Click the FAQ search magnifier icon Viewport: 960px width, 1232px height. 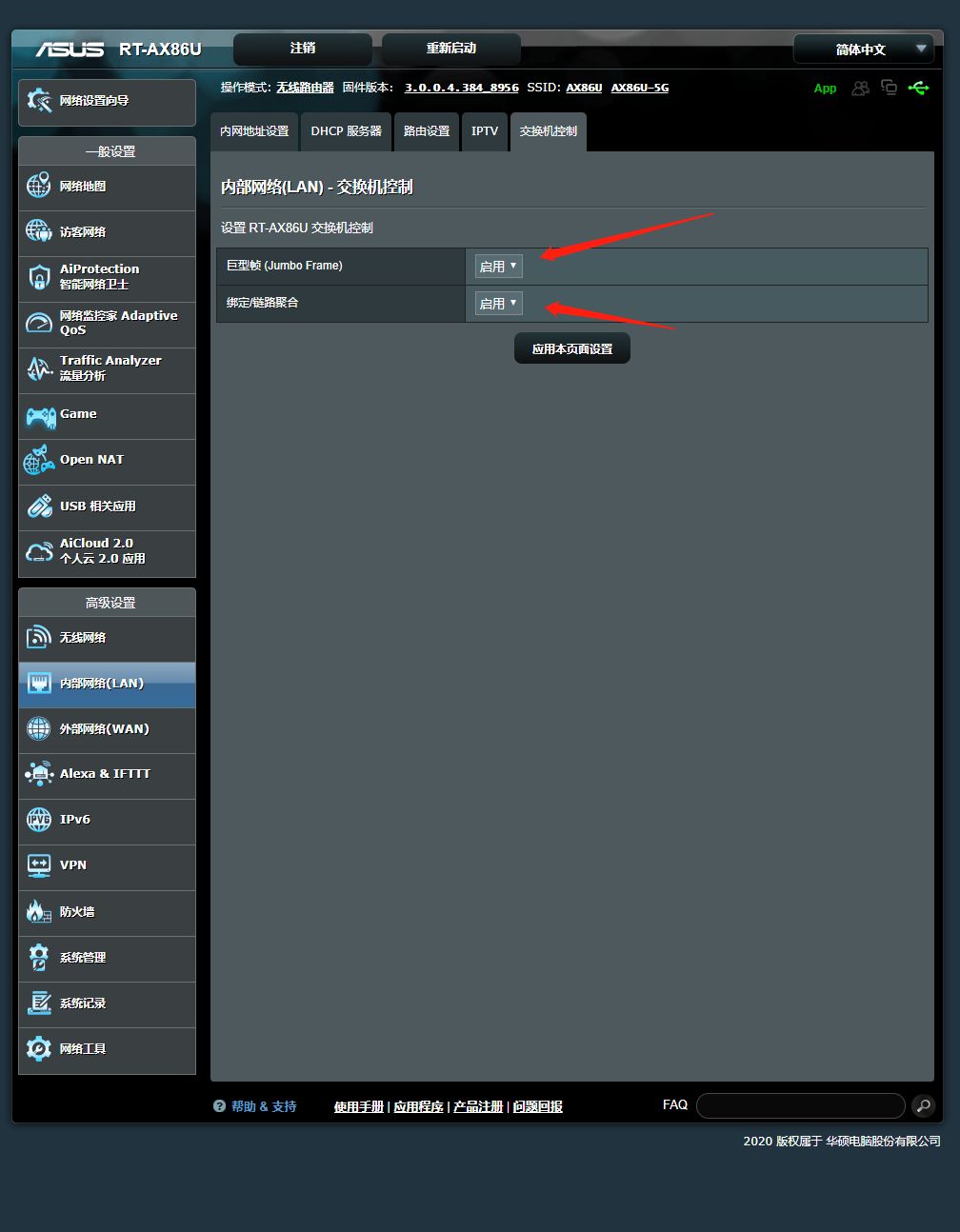coord(923,1105)
